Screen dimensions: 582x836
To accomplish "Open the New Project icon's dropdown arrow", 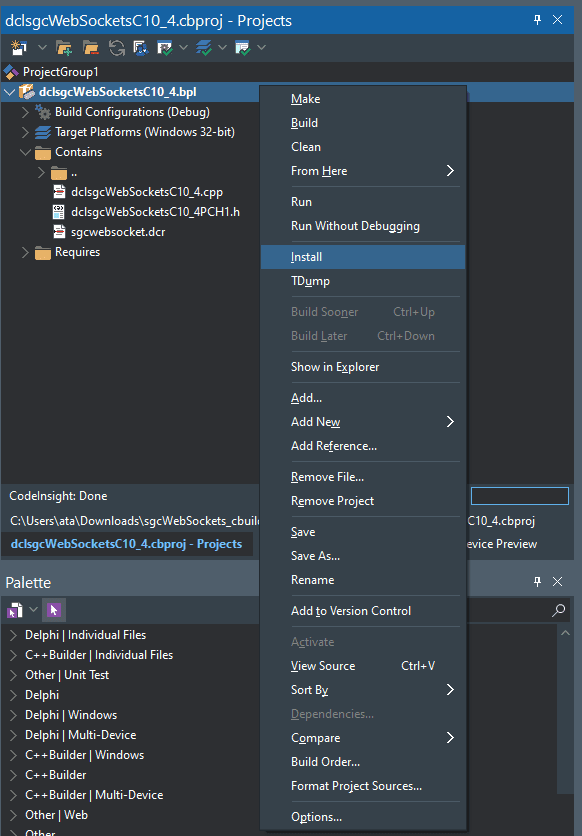I will (42, 47).
